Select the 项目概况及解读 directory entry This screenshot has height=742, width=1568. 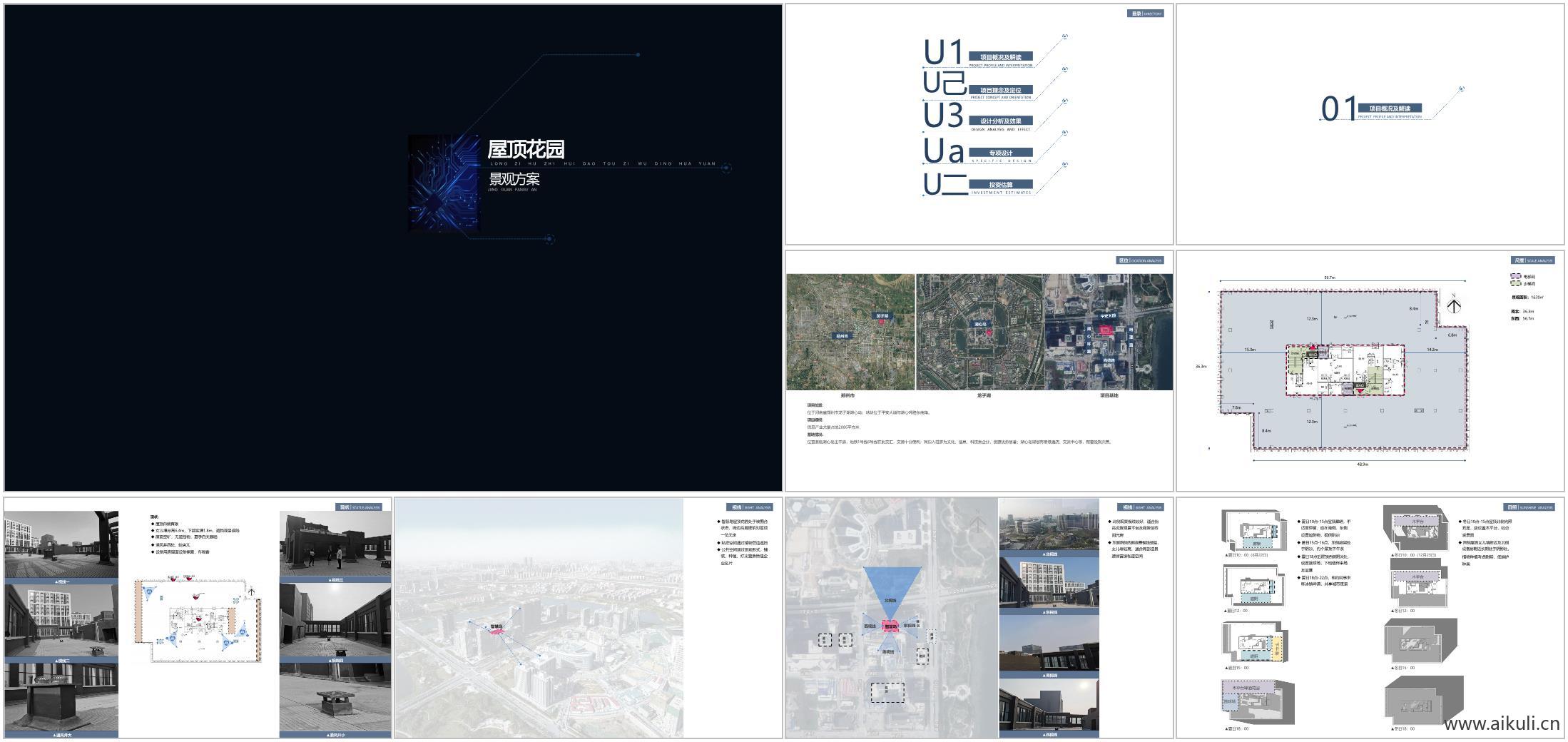(x=1000, y=57)
